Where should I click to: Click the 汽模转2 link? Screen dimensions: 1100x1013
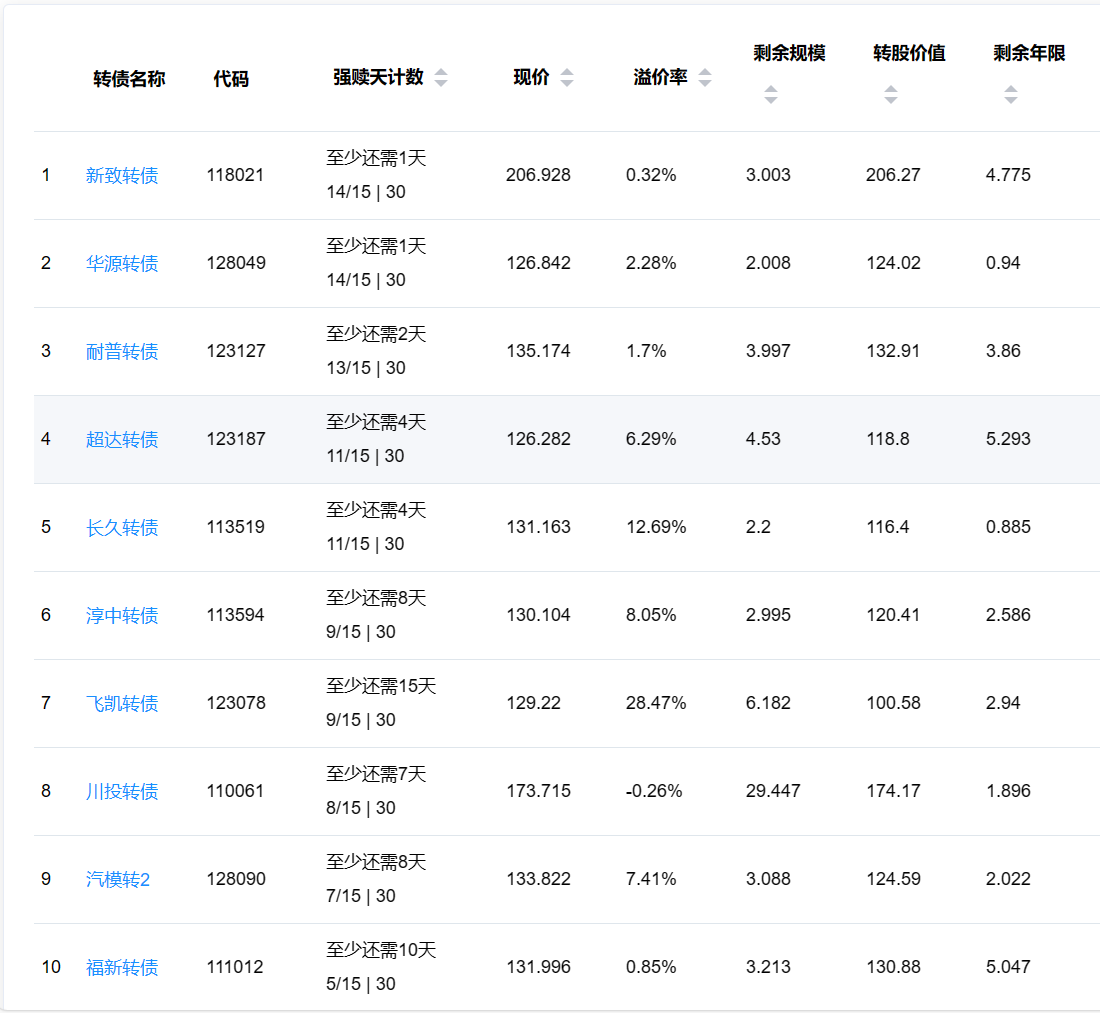(x=118, y=880)
